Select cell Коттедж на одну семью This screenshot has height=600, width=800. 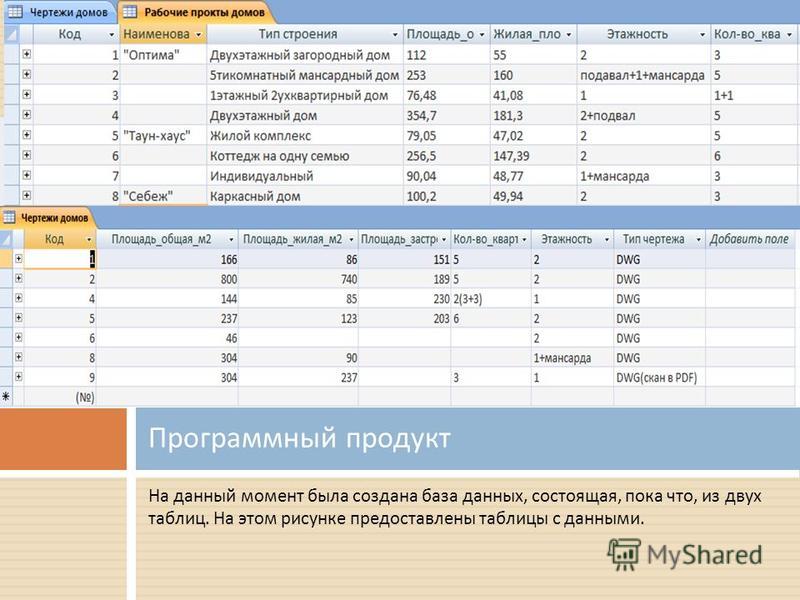tap(305, 156)
